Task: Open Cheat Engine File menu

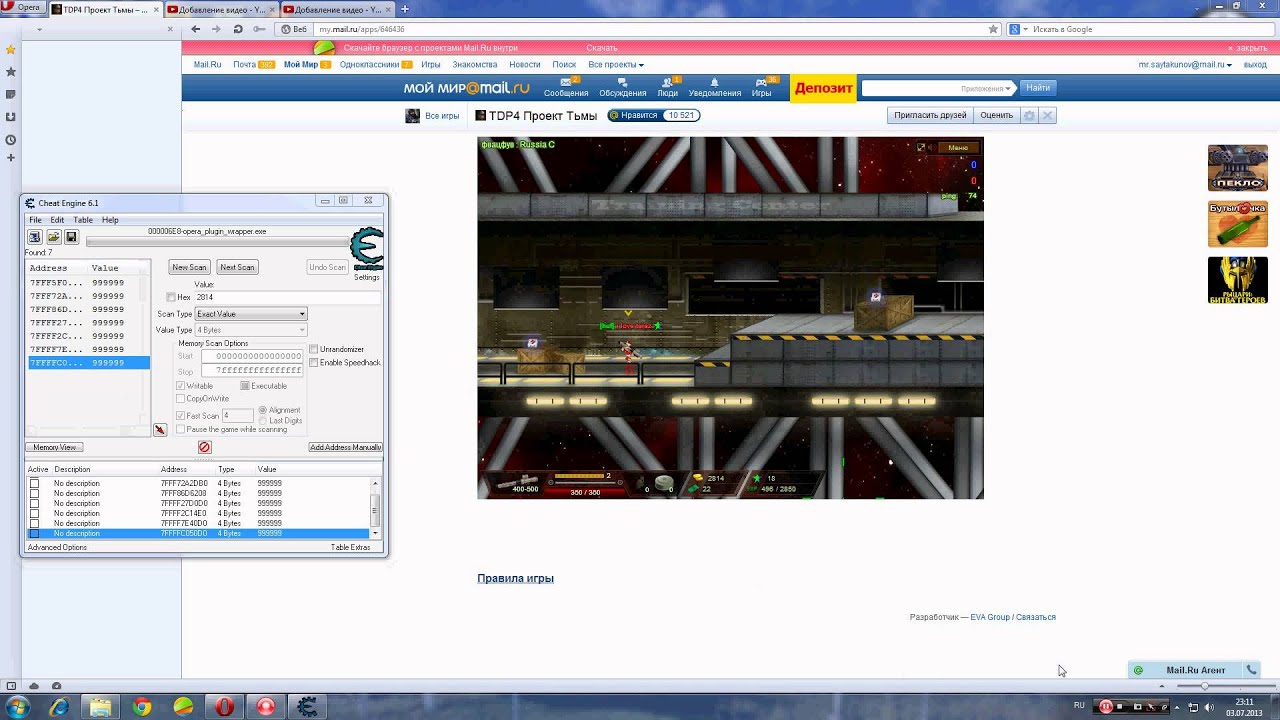Action: tap(35, 220)
